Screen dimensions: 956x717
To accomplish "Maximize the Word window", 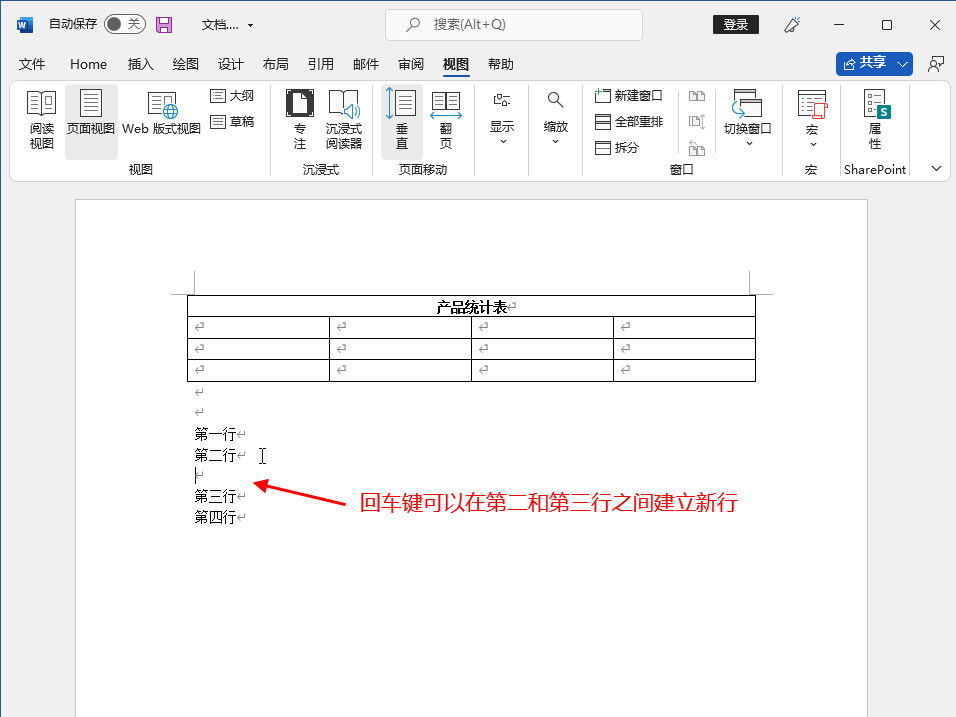I will point(887,24).
